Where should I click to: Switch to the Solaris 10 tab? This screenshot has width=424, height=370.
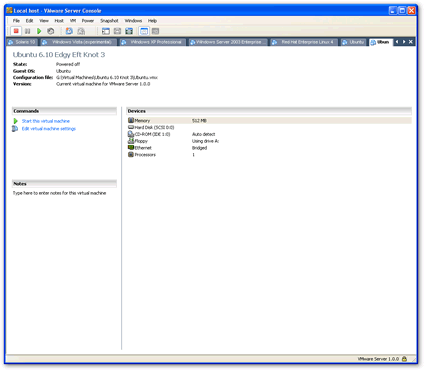[x=22, y=42]
